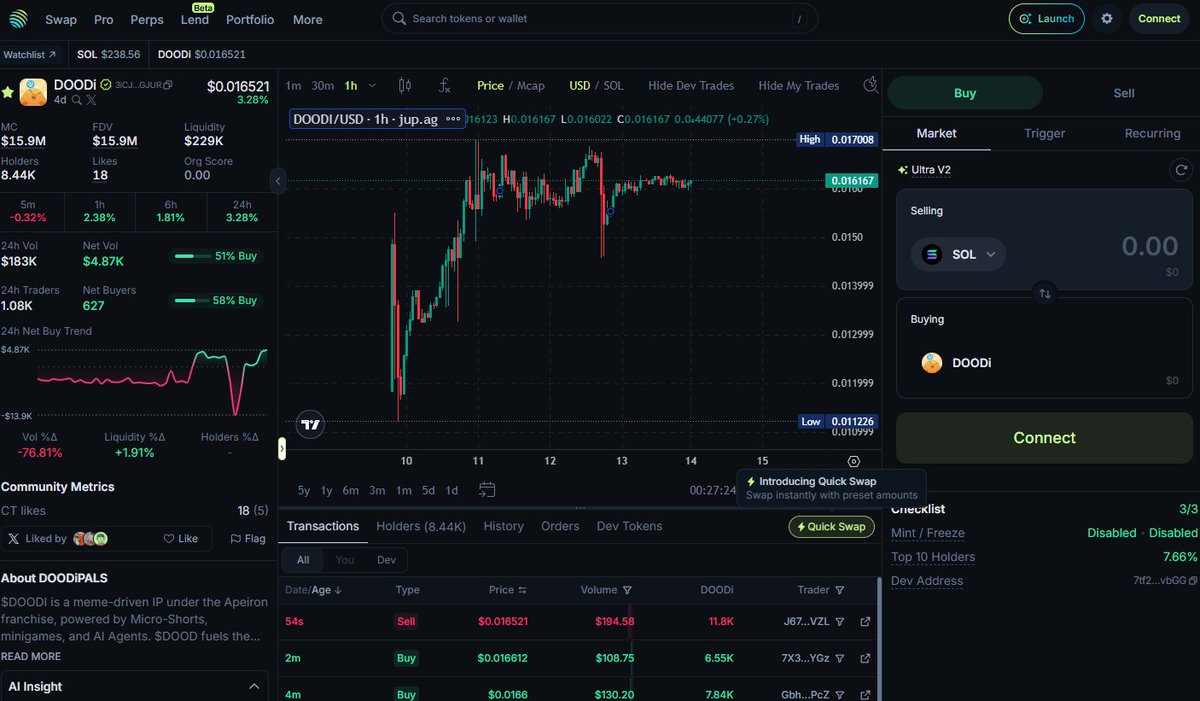Open the Perps menu item
The height and width of the screenshot is (701, 1200).
(x=147, y=19)
